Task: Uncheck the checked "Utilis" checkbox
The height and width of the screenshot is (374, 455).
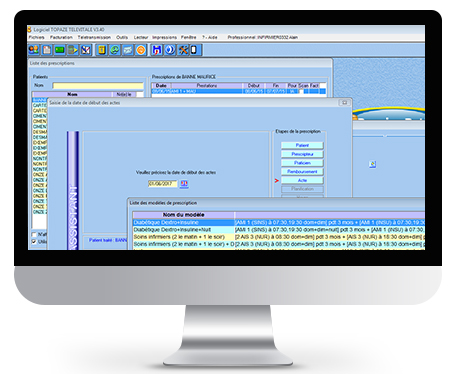Action: 34,241
